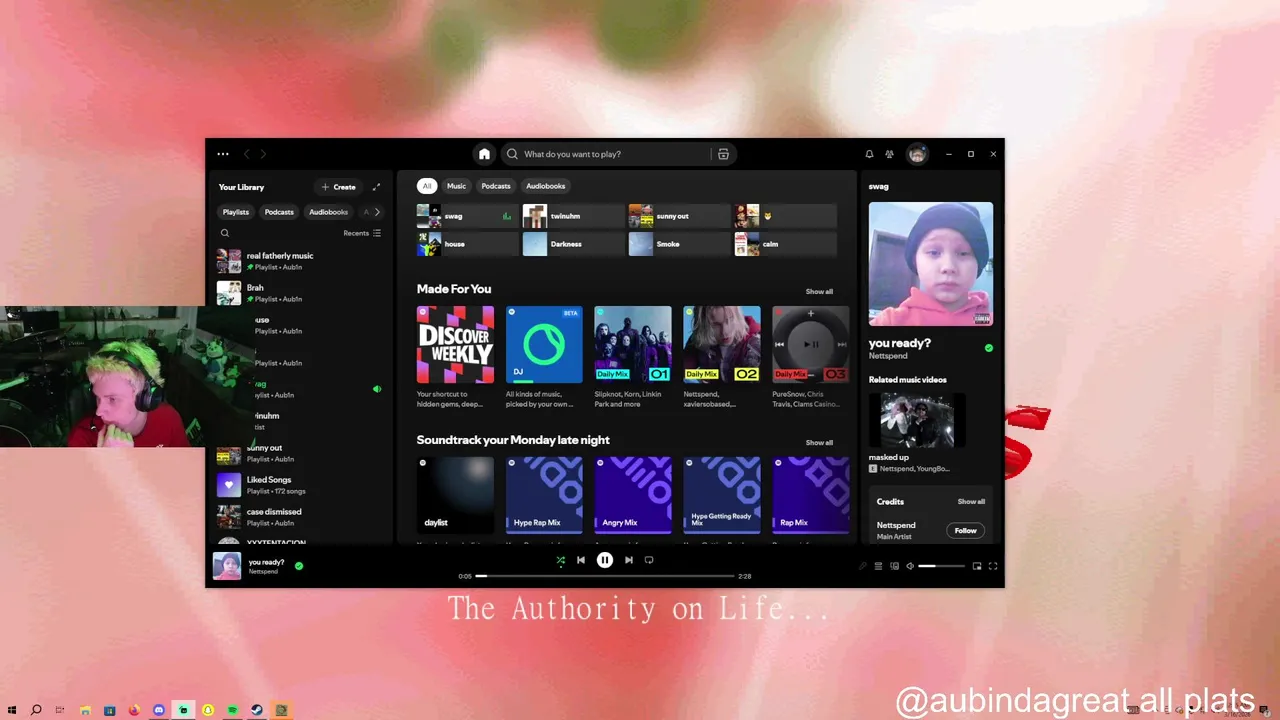This screenshot has height=720, width=1280.
Task: Open Steam from the taskbar
Action: [x=257, y=710]
